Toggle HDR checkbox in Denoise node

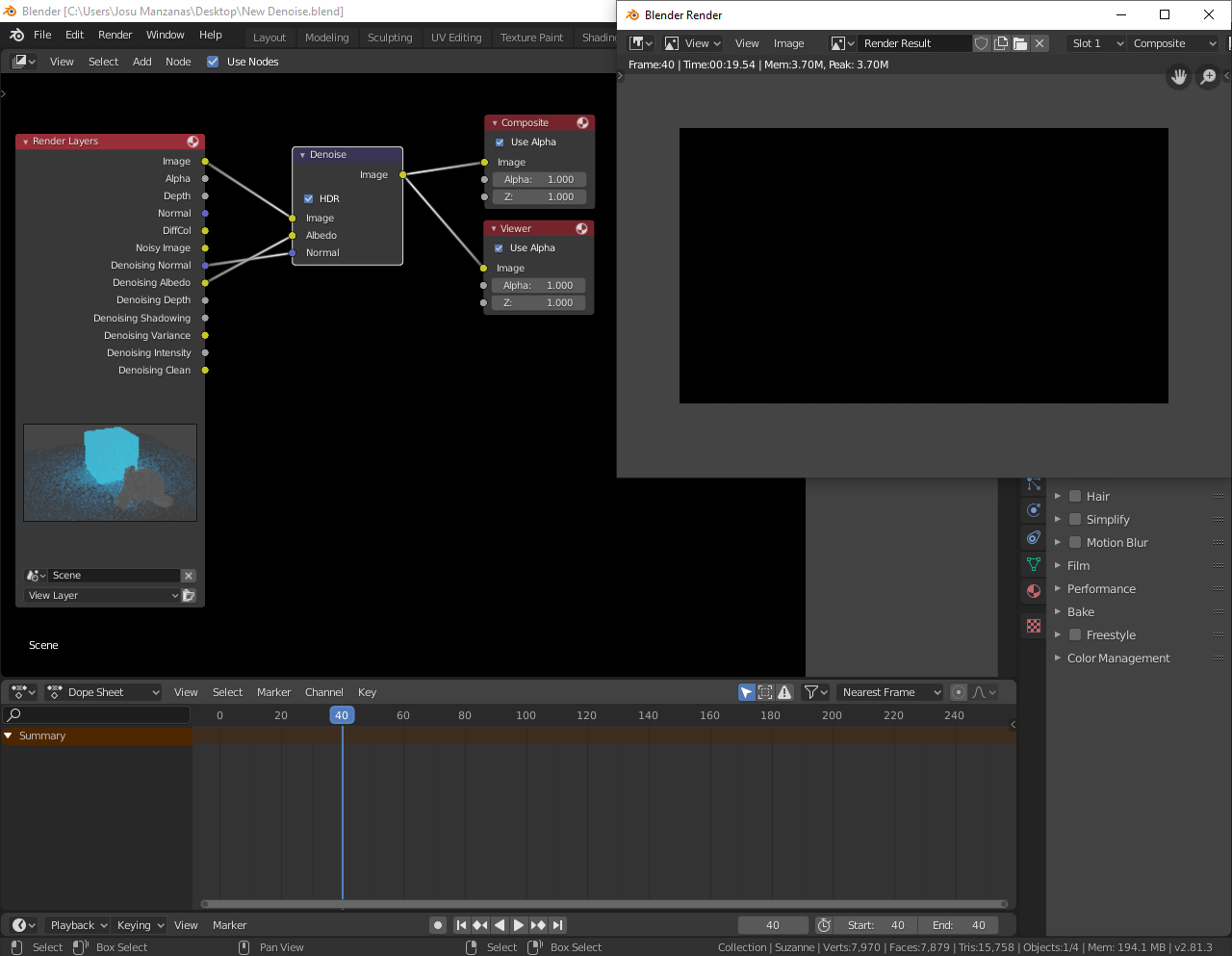[x=309, y=199]
